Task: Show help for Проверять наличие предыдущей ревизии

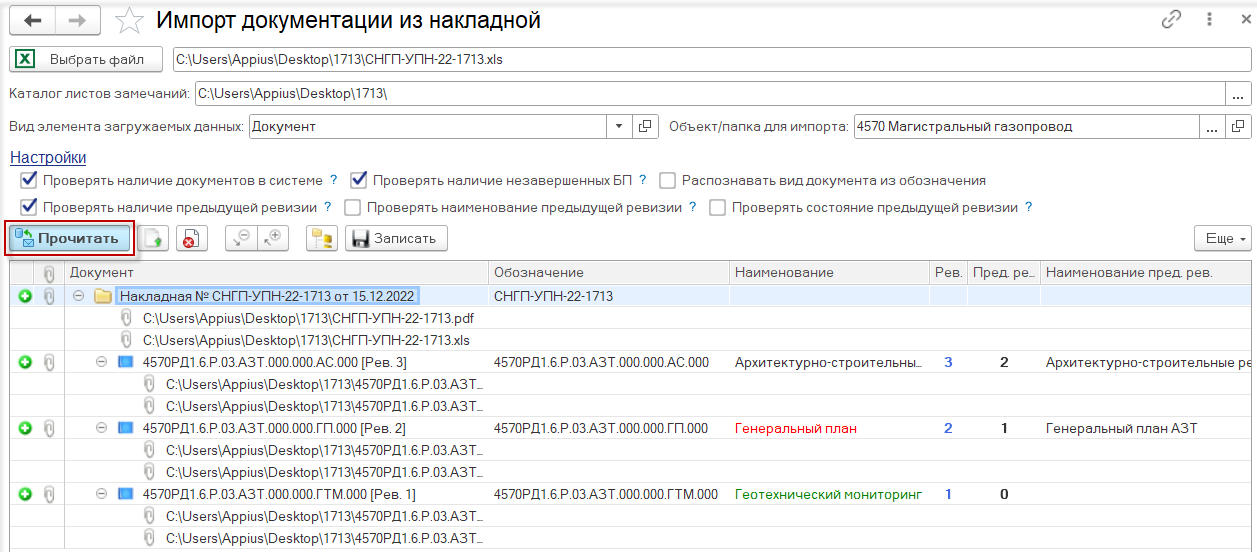Action: pos(327,208)
